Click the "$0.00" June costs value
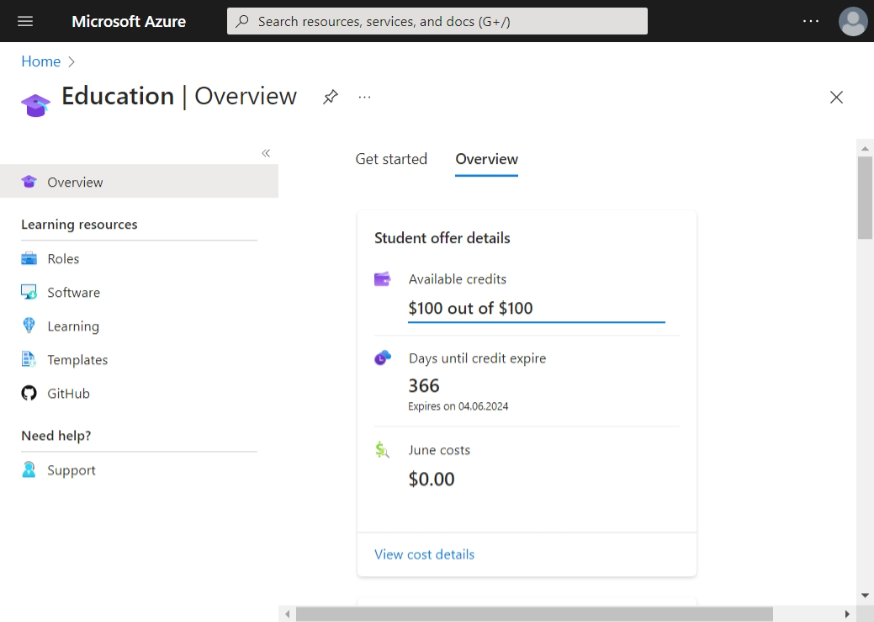 click(x=431, y=479)
